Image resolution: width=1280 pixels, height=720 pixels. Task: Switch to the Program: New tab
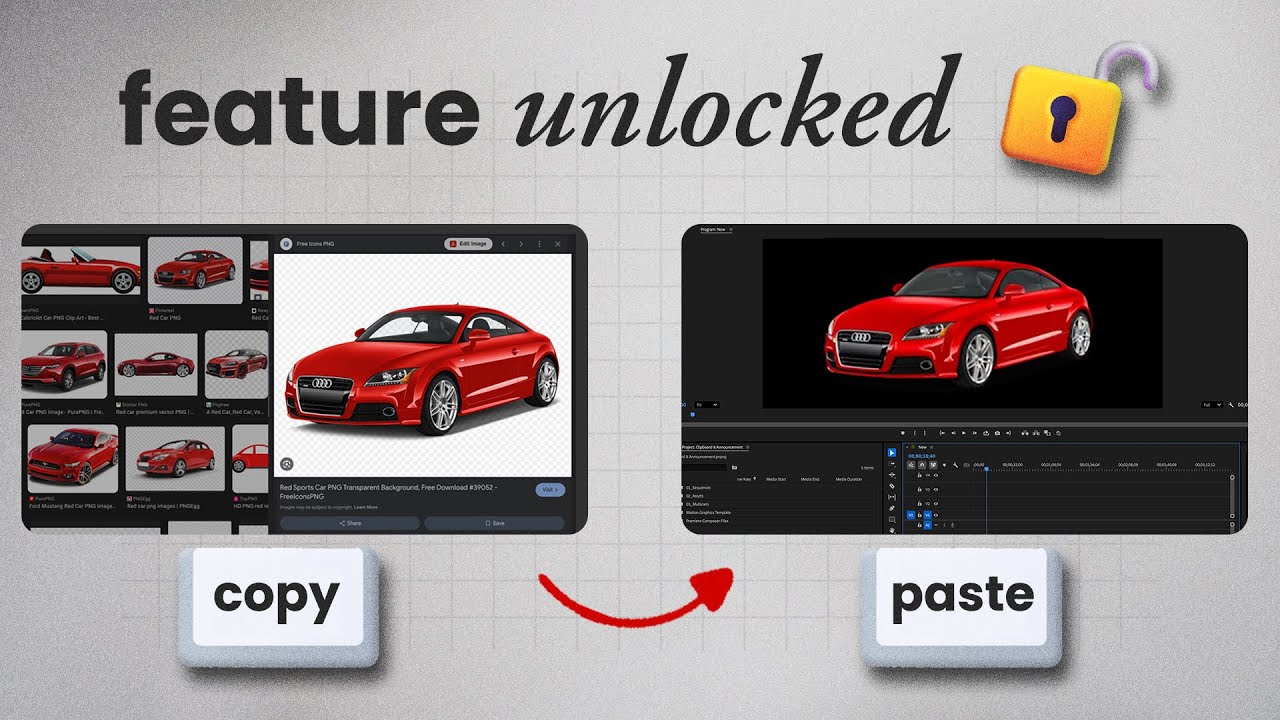click(x=712, y=230)
